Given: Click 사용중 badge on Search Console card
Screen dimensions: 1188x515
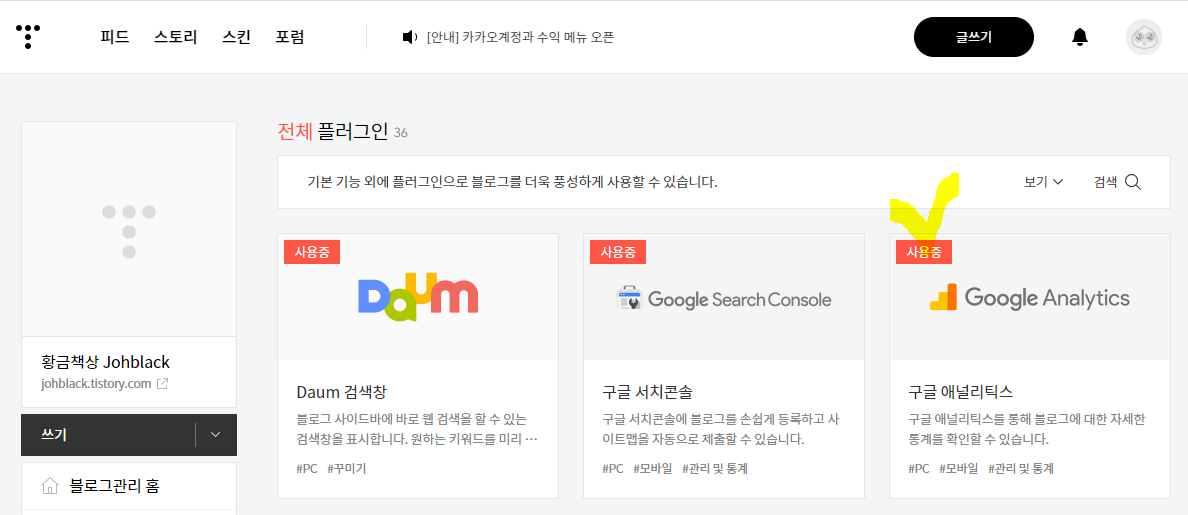Looking at the screenshot, I should point(617,252).
